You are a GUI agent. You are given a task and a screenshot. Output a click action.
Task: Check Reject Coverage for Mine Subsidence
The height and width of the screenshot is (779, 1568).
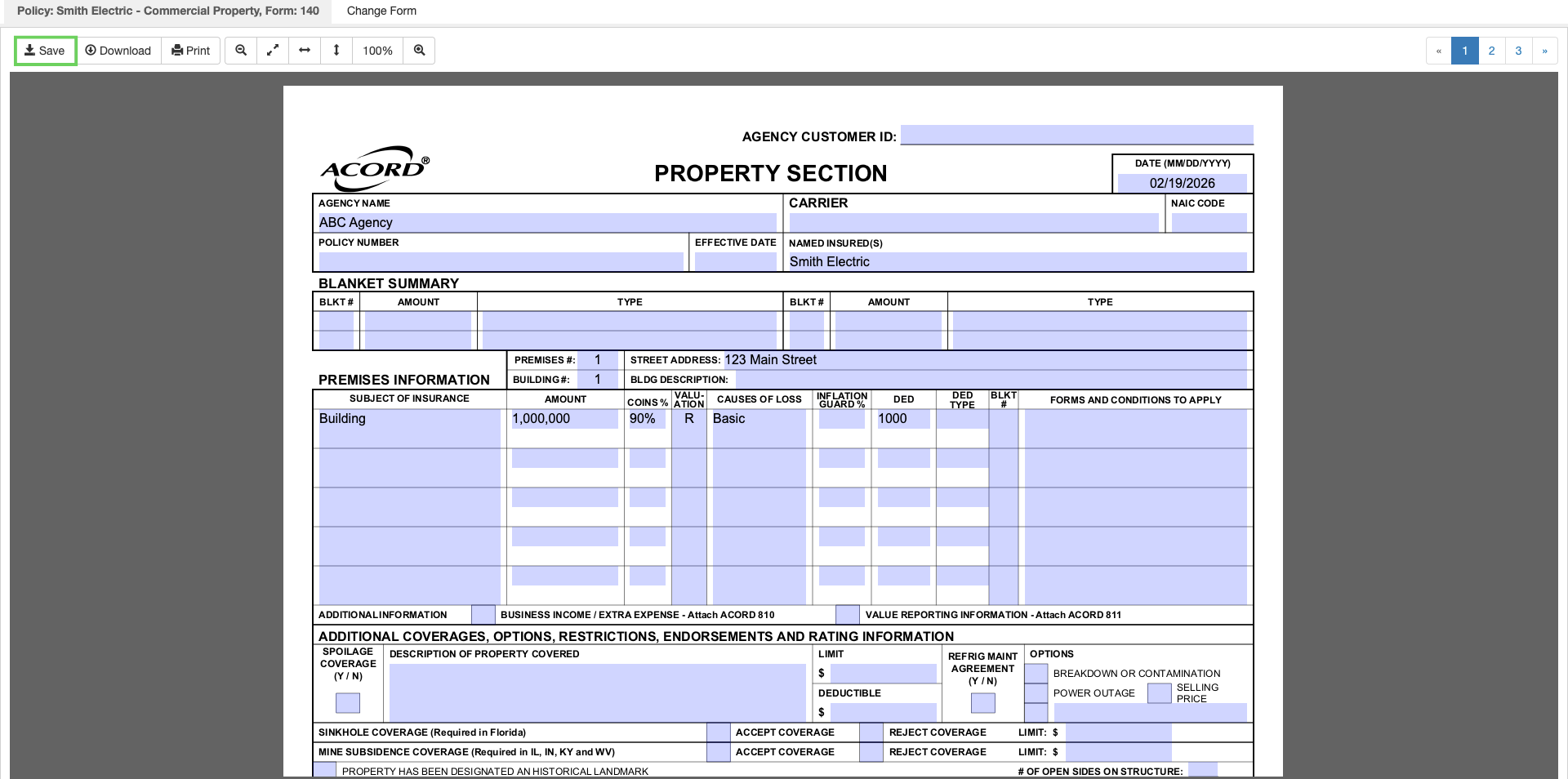click(x=871, y=751)
